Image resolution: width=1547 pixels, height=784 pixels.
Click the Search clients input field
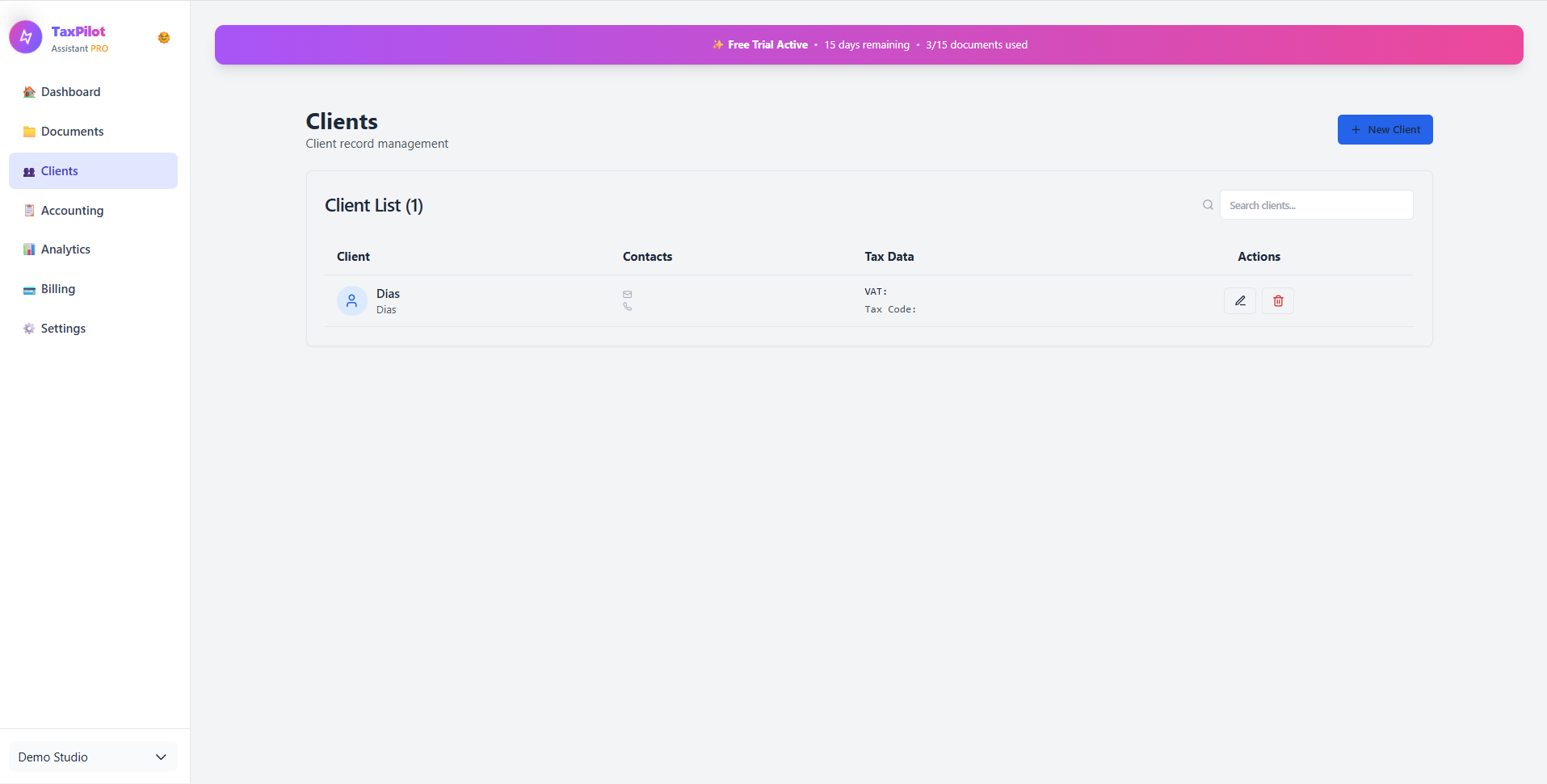[1317, 204]
